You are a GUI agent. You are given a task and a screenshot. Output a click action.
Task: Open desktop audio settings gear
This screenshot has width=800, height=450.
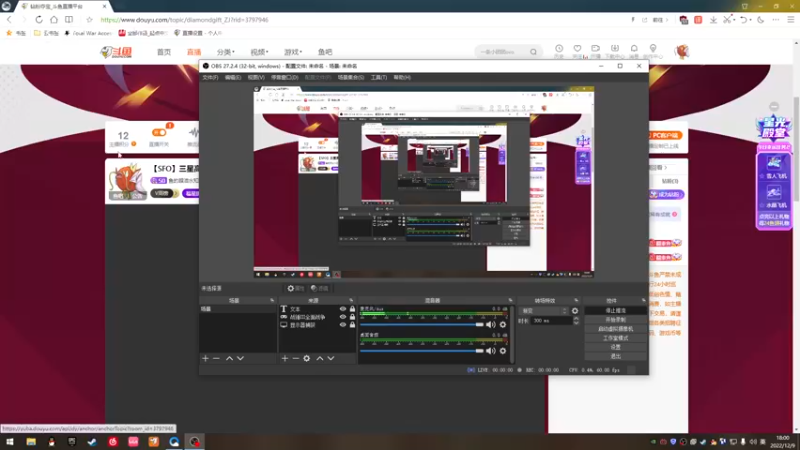coord(503,351)
